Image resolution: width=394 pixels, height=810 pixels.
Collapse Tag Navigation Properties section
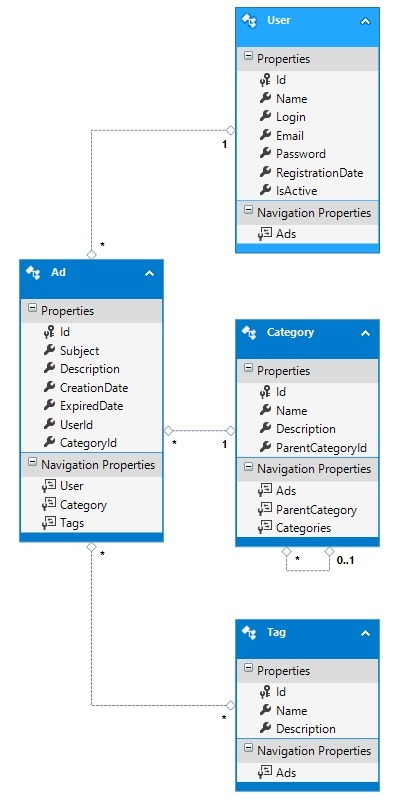[x=248, y=748]
